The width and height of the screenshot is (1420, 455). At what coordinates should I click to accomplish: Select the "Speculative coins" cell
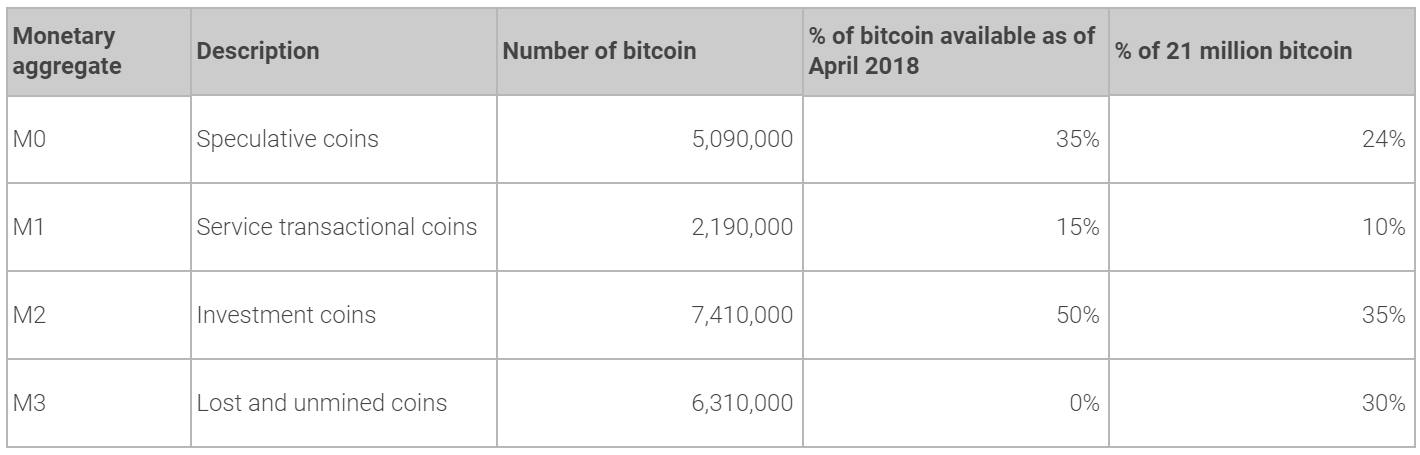[x=288, y=139]
